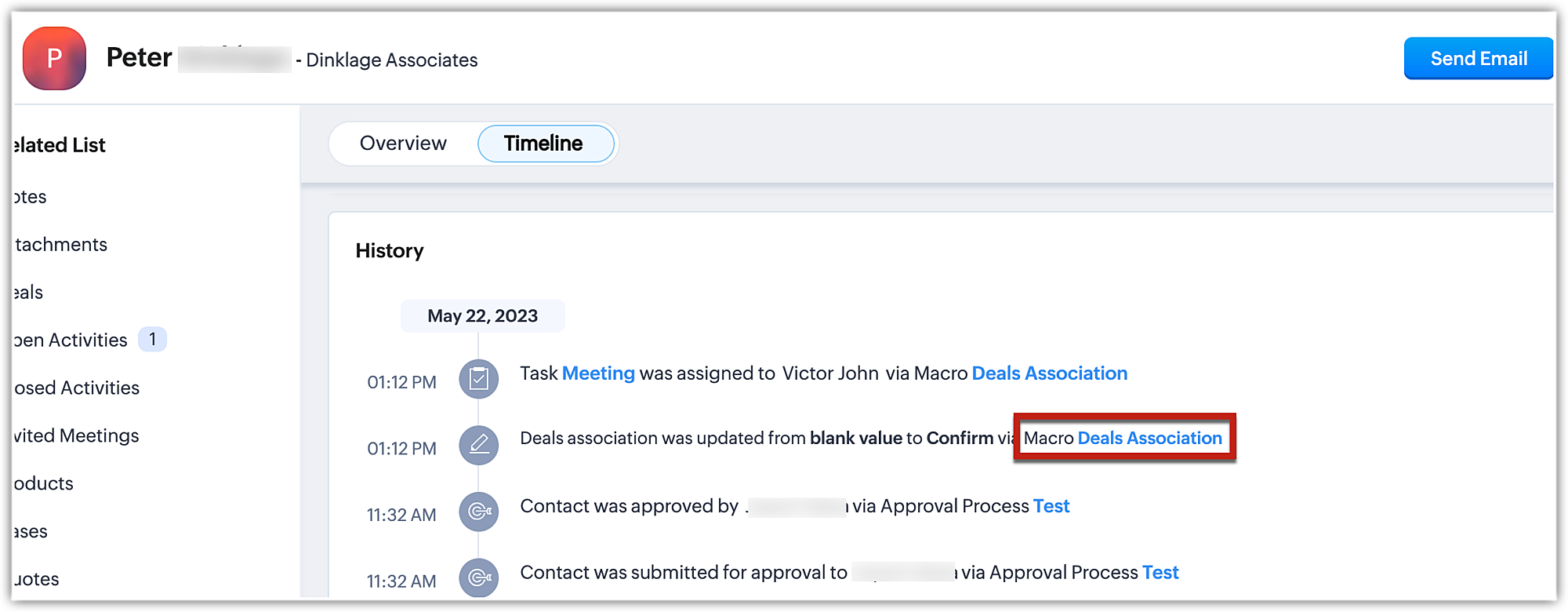Select the Timeline tab
The width and height of the screenshot is (1568, 612).
click(x=544, y=144)
